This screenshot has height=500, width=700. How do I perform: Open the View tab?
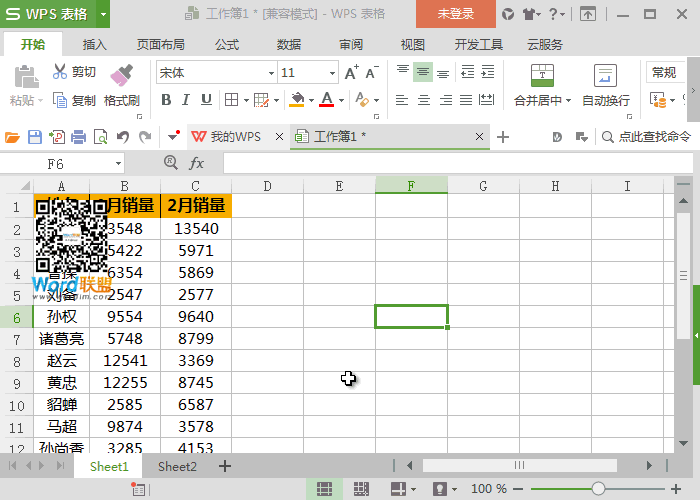pyautogui.click(x=412, y=45)
